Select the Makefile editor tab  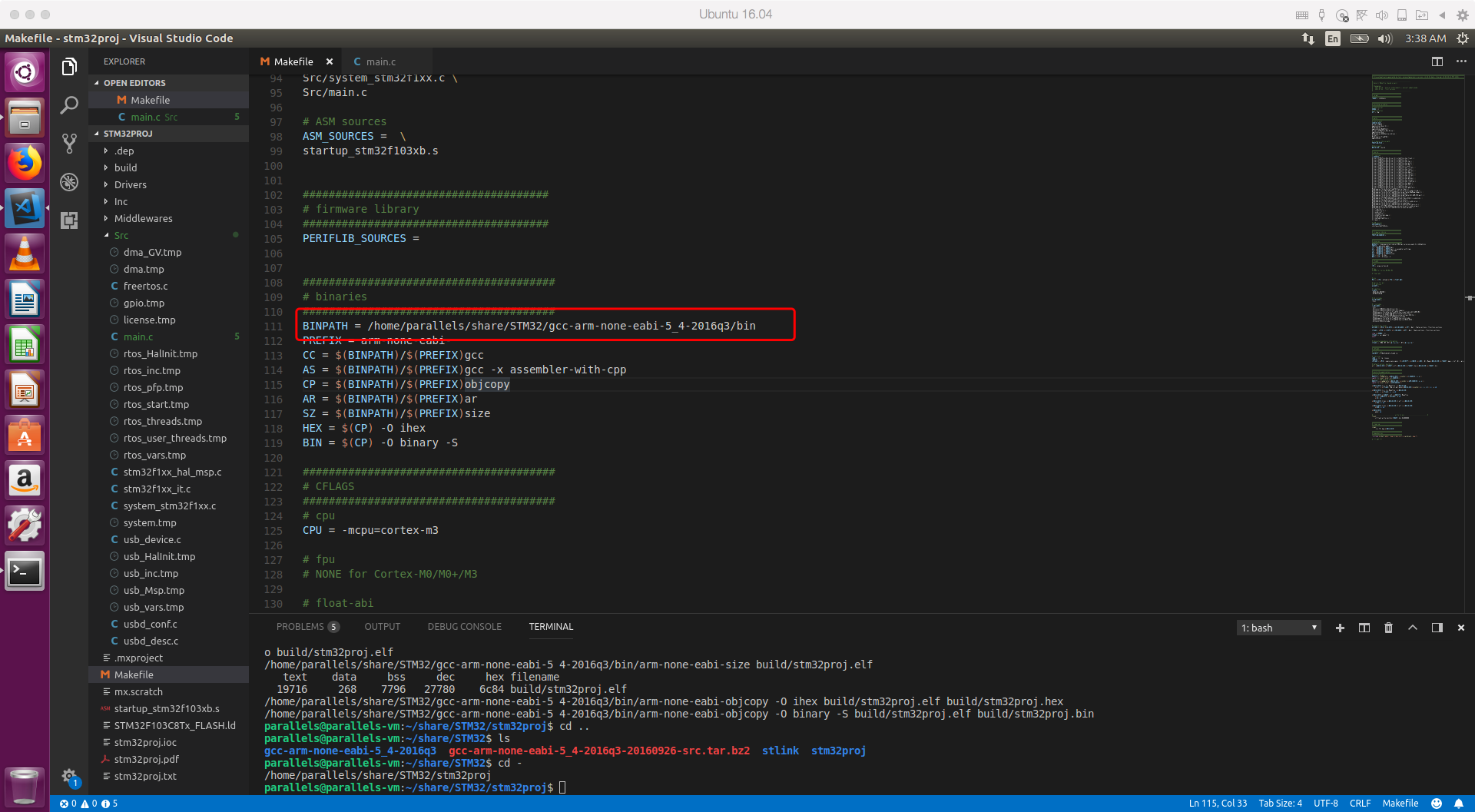[x=293, y=61]
